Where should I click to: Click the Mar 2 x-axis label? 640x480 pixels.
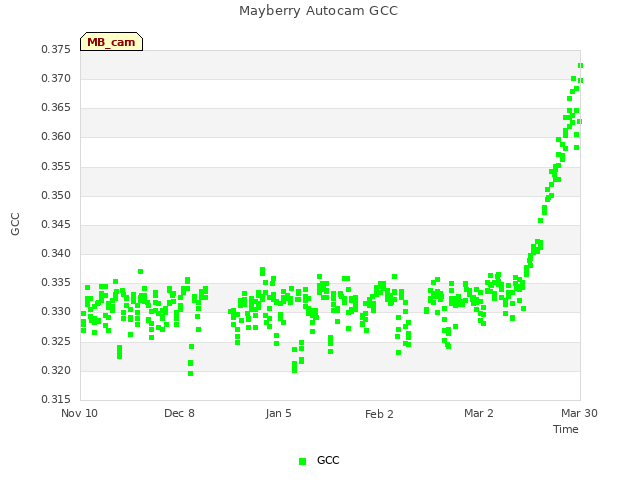(x=479, y=413)
